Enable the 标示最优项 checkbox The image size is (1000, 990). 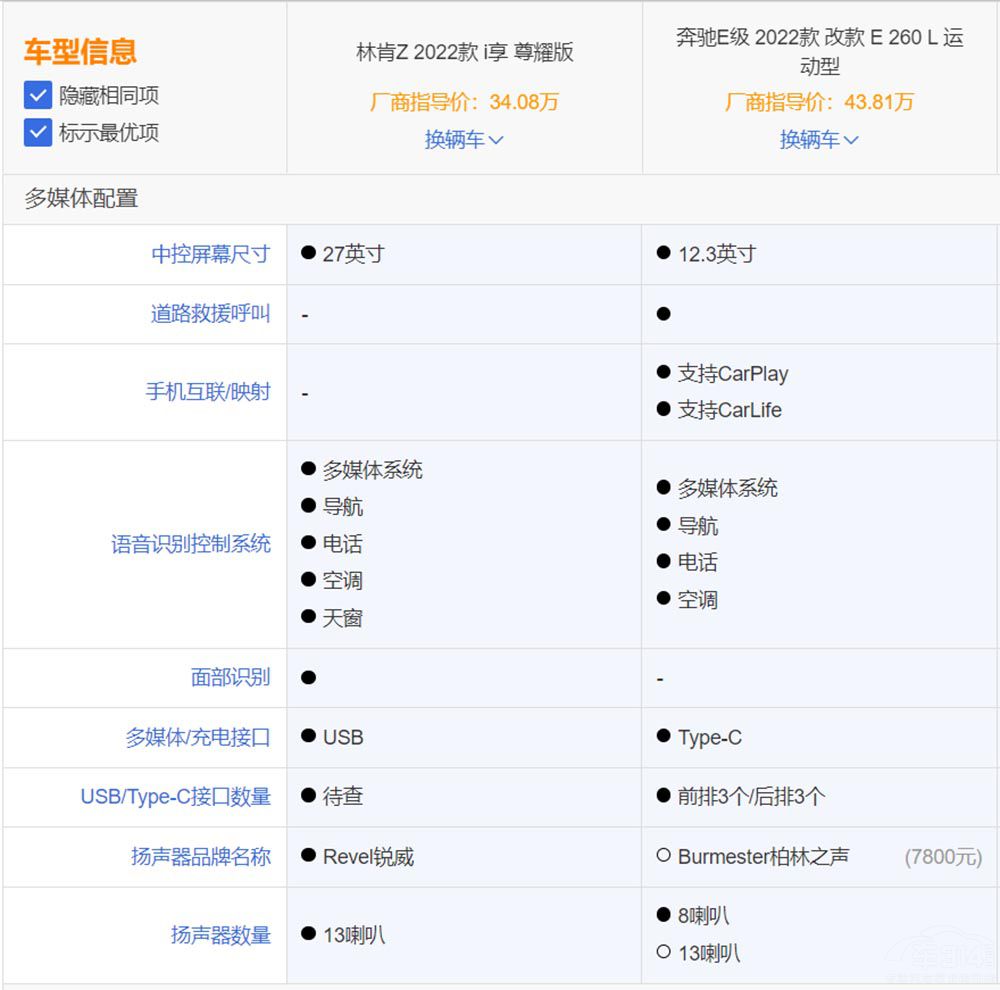tap(37, 132)
